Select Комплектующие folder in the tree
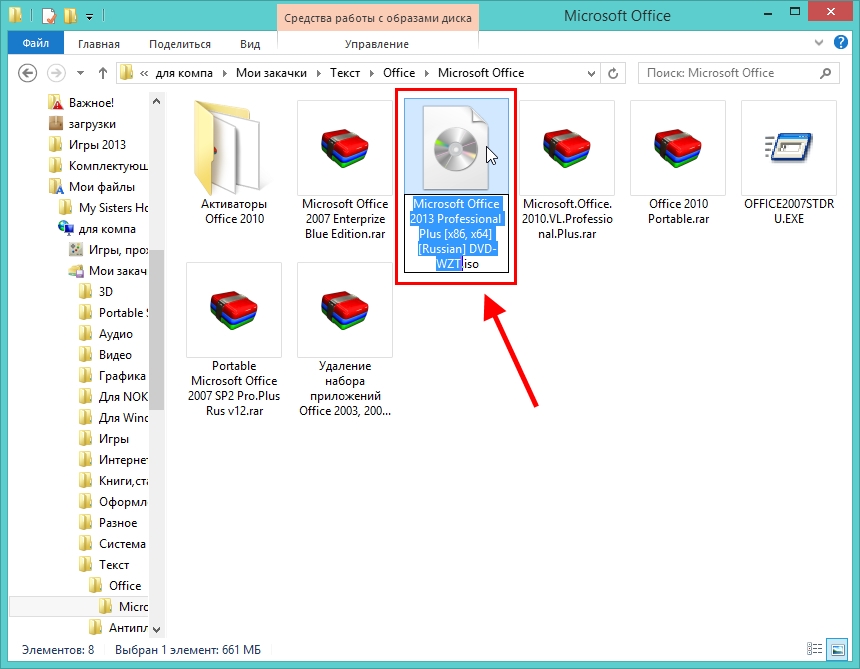 click(98, 166)
